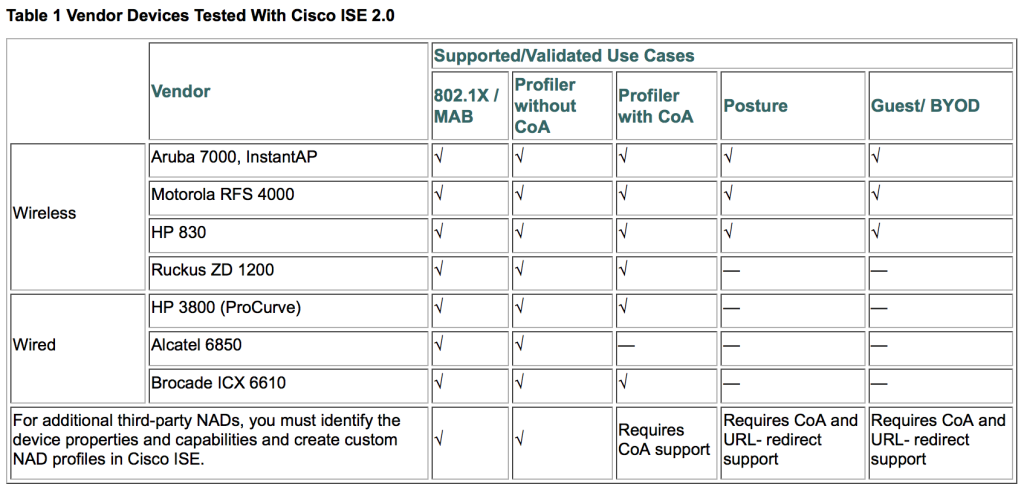
Task: Select the Alcatel 6850 vendor cell
Action: (196, 345)
